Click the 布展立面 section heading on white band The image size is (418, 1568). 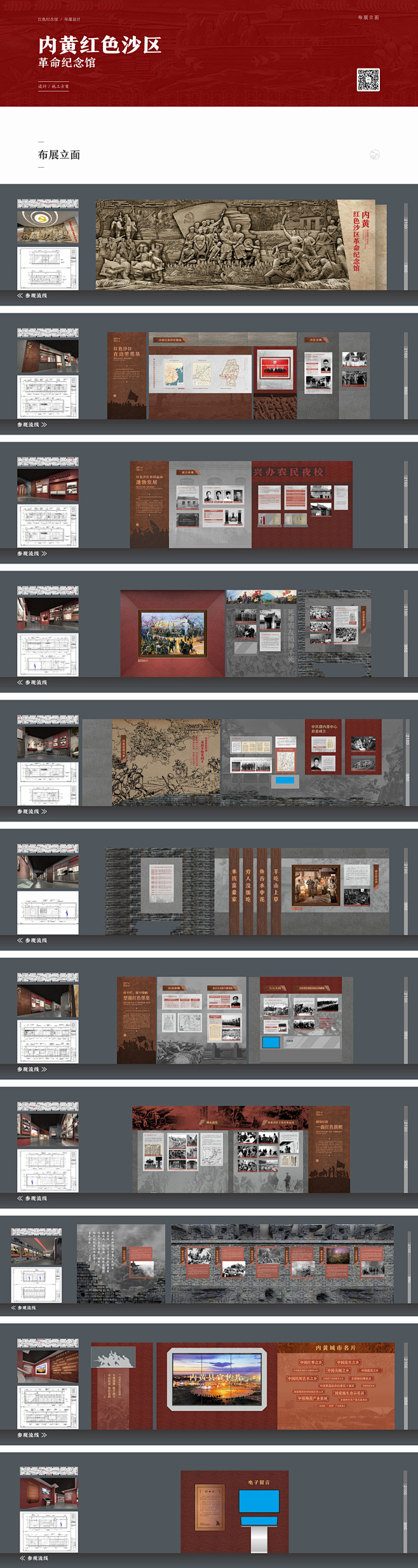pos(59,154)
